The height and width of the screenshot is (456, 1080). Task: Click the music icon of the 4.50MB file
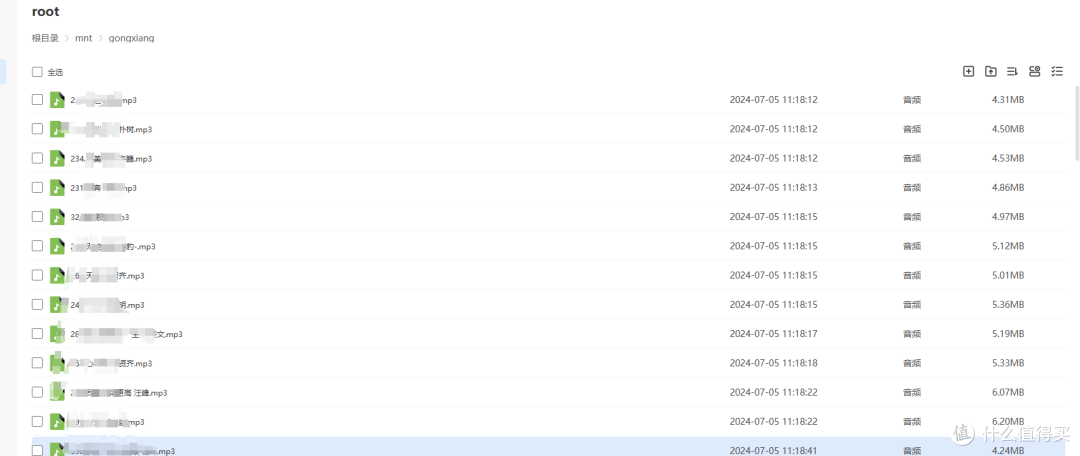pyautogui.click(x=57, y=129)
